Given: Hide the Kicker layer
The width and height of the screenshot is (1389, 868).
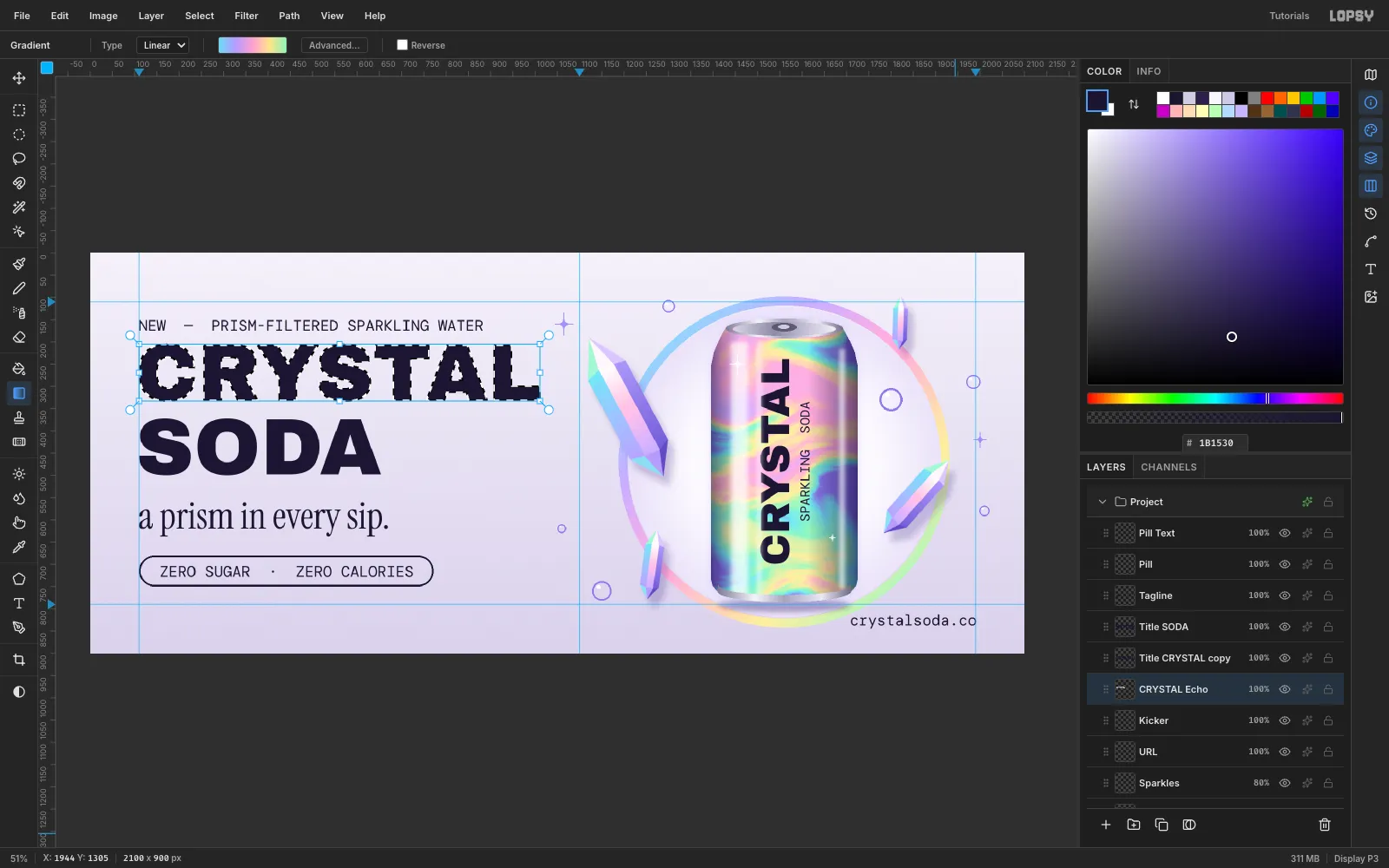Looking at the screenshot, I should point(1285,720).
